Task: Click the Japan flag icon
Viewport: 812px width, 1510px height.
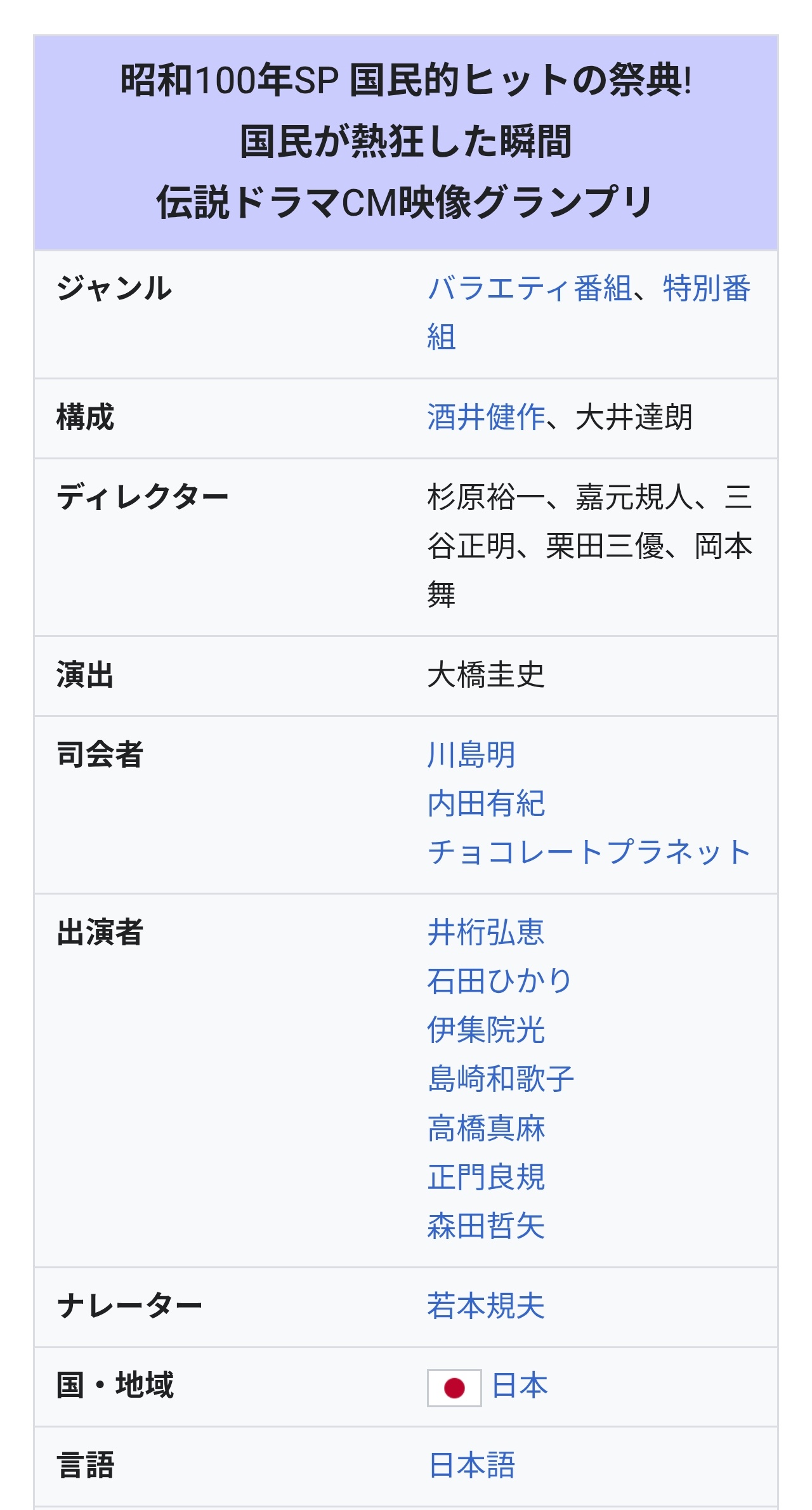Action: (x=454, y=1388)
